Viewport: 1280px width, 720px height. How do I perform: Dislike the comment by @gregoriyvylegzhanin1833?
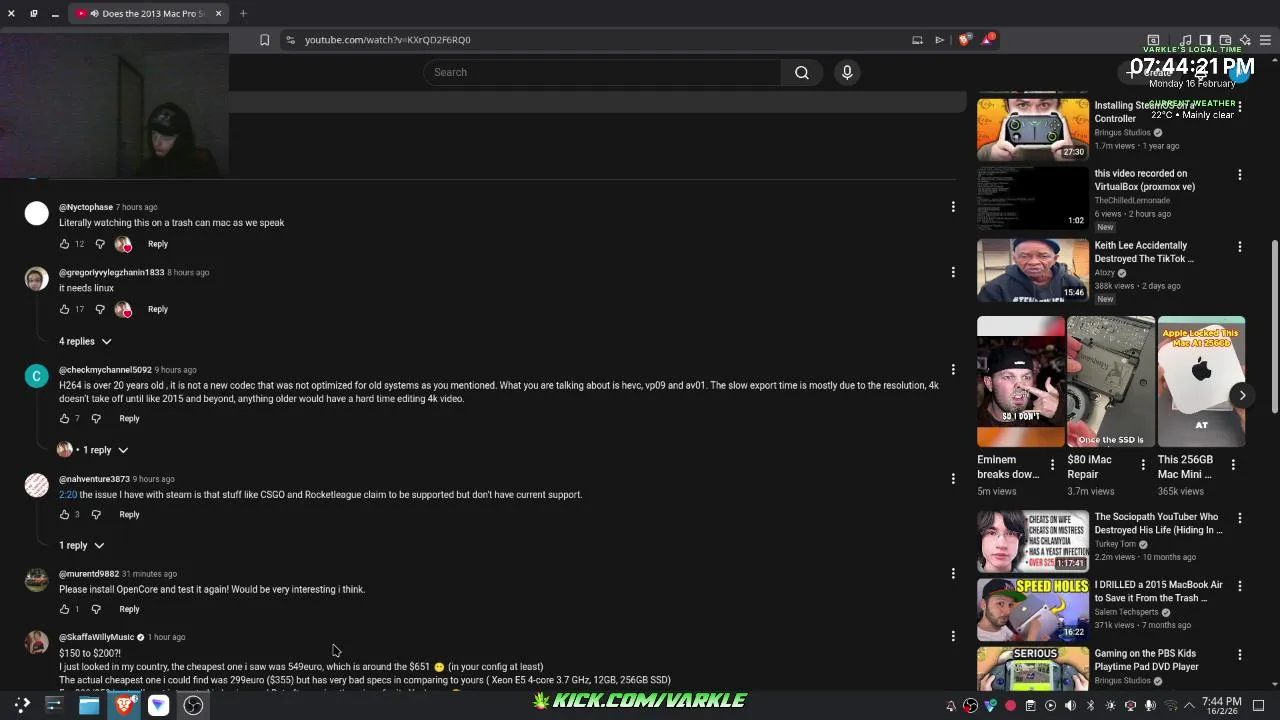pos(100,309)
